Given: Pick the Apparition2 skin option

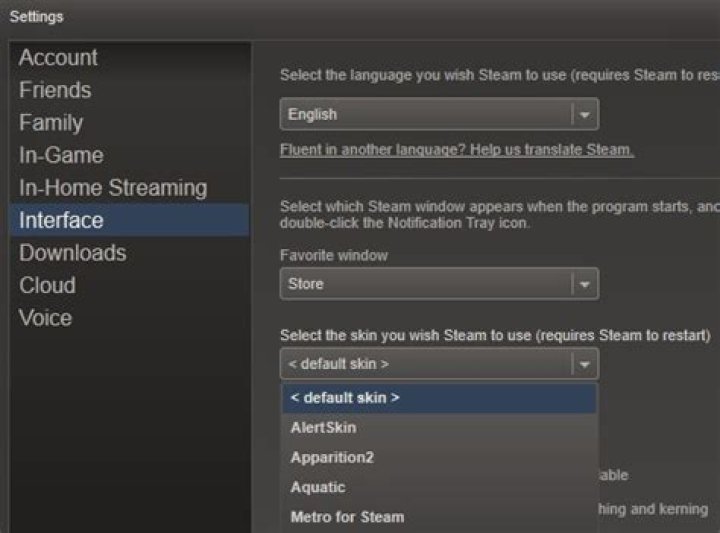Looking at the screenshot, I should 439,457.
